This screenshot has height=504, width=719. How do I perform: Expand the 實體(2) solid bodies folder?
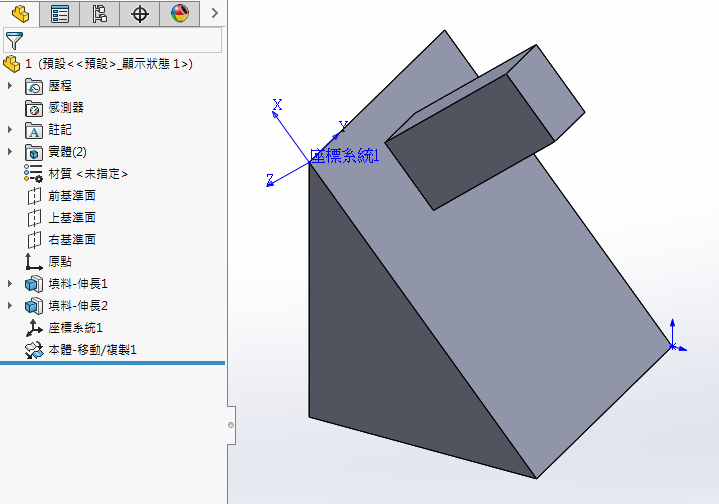10,152
